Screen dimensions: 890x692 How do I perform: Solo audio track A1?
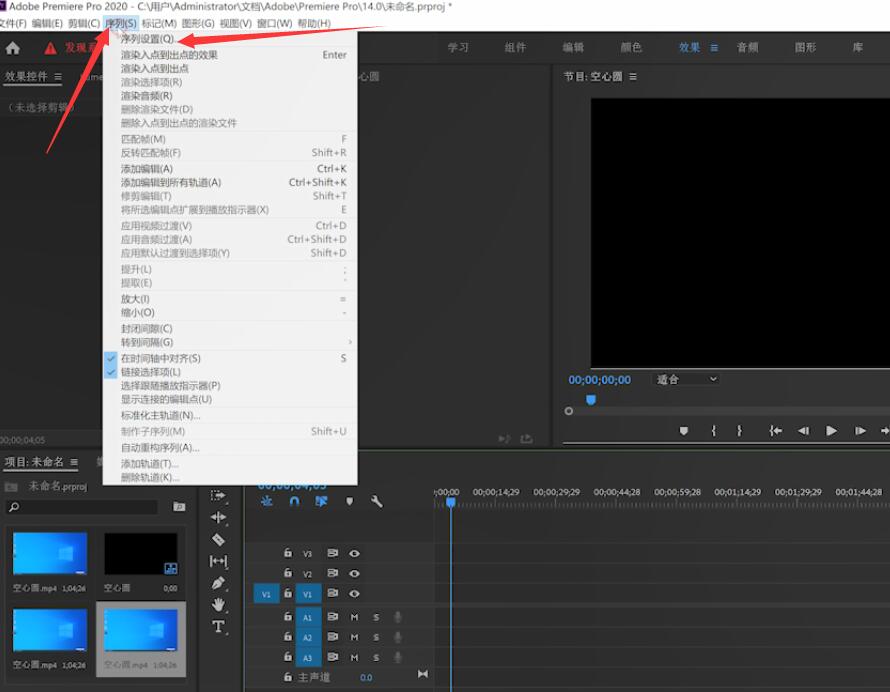pos(376,617)
